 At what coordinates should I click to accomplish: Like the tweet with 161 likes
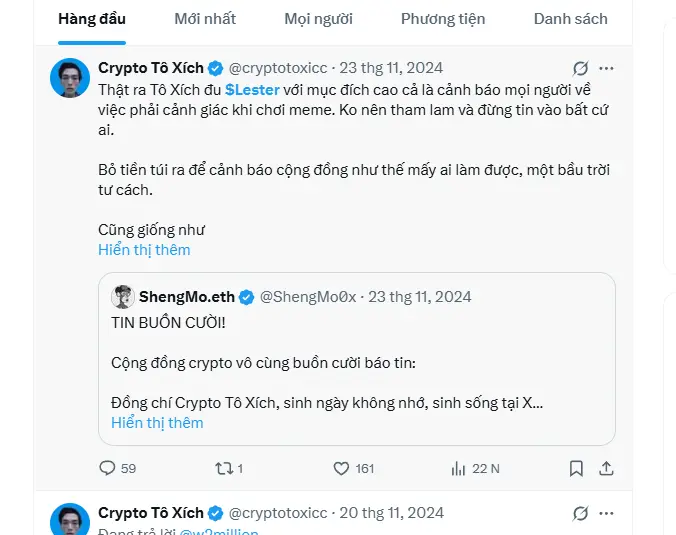(341, 468)
